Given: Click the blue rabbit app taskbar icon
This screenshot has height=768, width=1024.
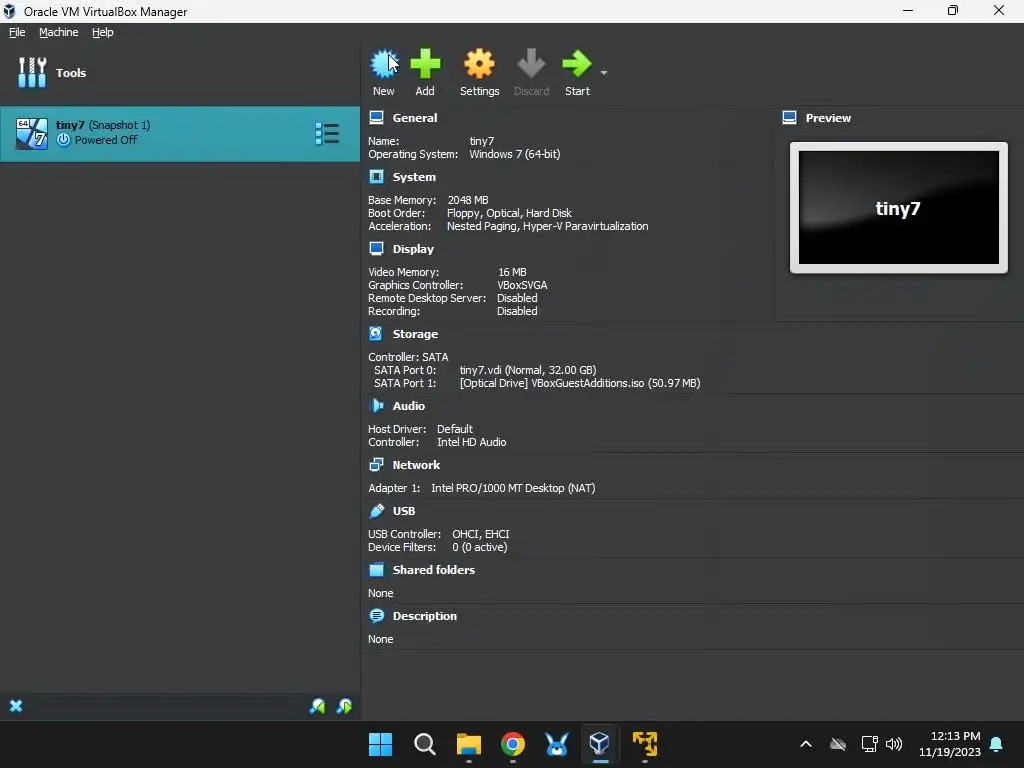Looking at the screenshot, I should click(x=556, y=744).
